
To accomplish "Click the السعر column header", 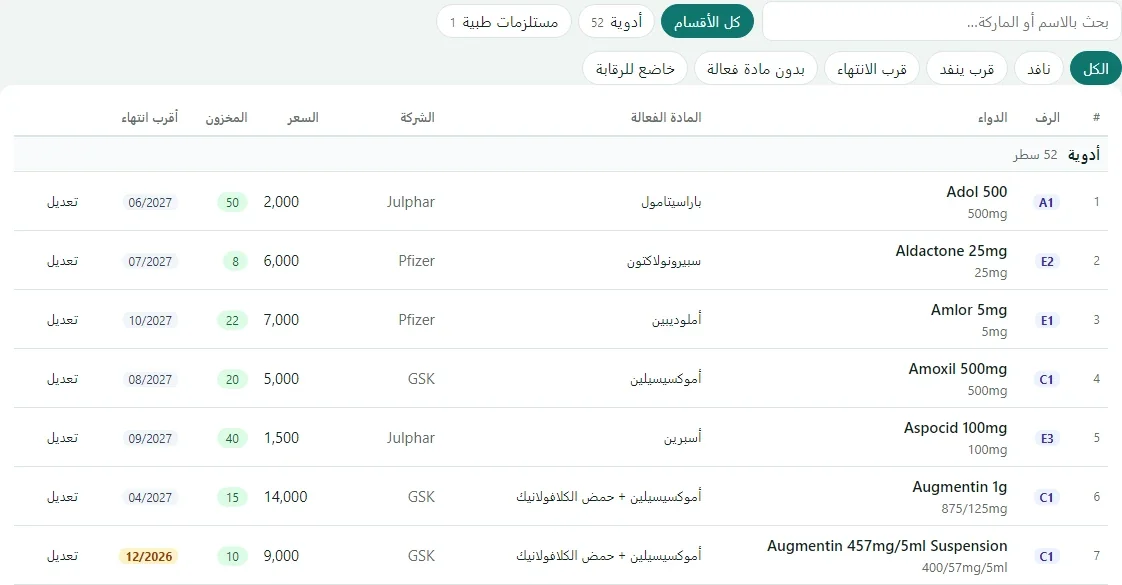I will click(x=303, y=117).
